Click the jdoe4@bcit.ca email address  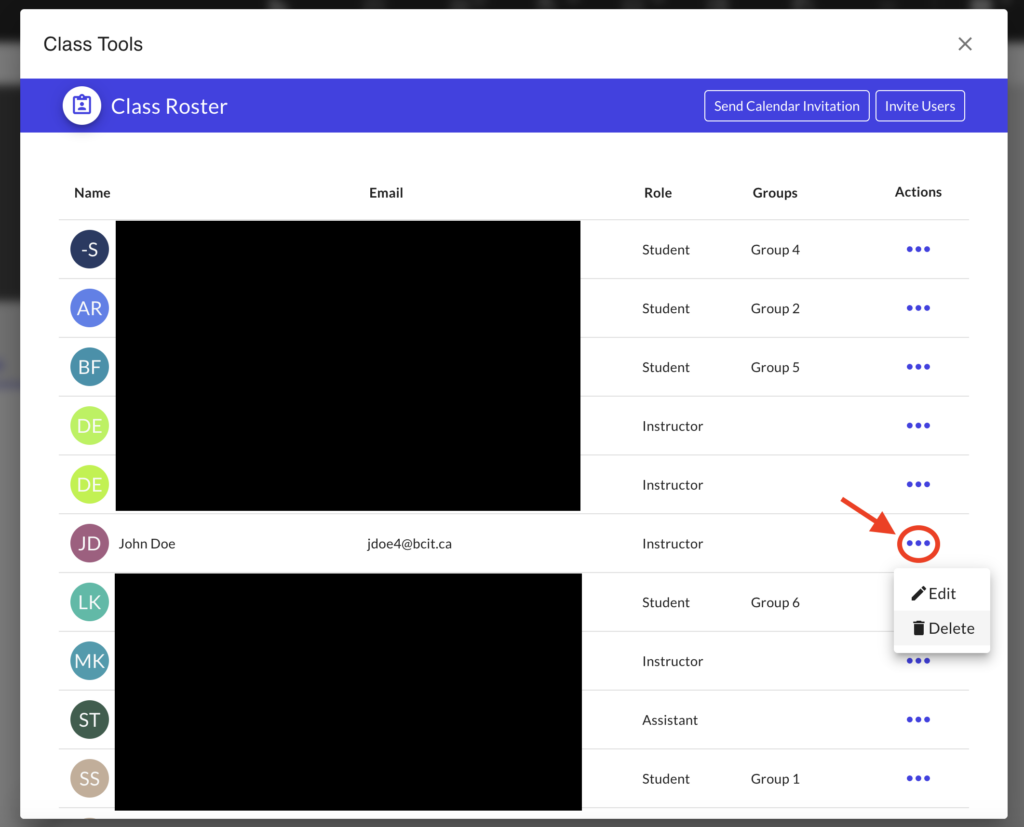(409, 544)
